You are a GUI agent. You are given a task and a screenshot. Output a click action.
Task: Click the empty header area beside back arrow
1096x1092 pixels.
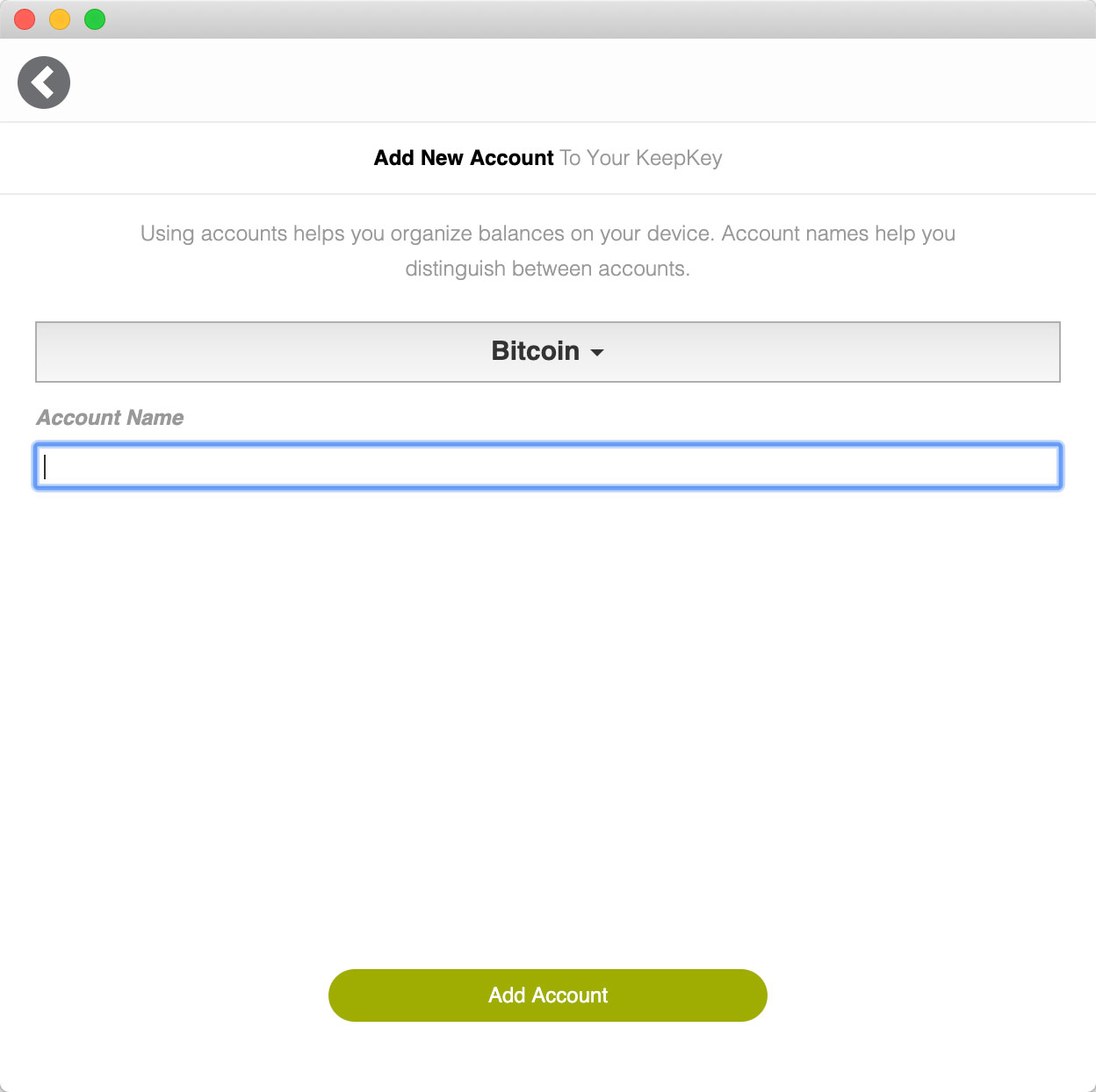(x=580, y=81)
